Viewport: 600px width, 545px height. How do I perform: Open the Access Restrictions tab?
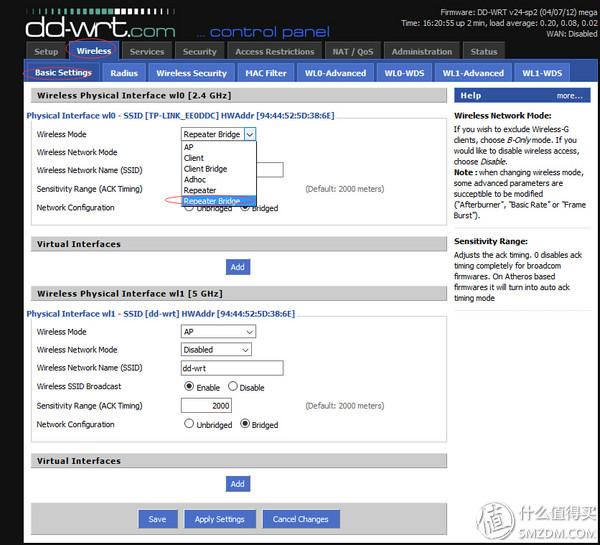point(274,51)
